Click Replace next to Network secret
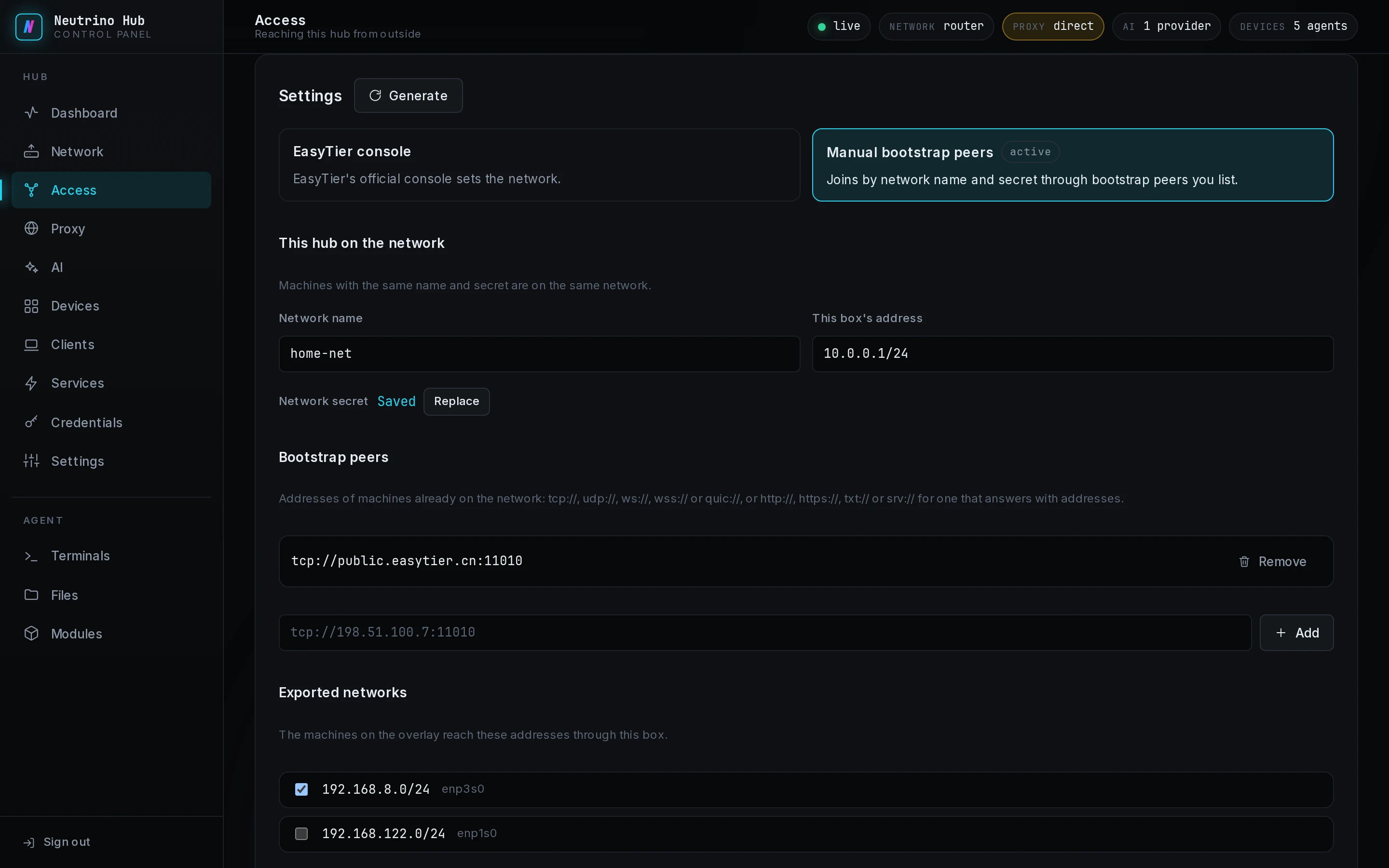Viewport: 1389px width, 868px height. click(x=456, y=401)
